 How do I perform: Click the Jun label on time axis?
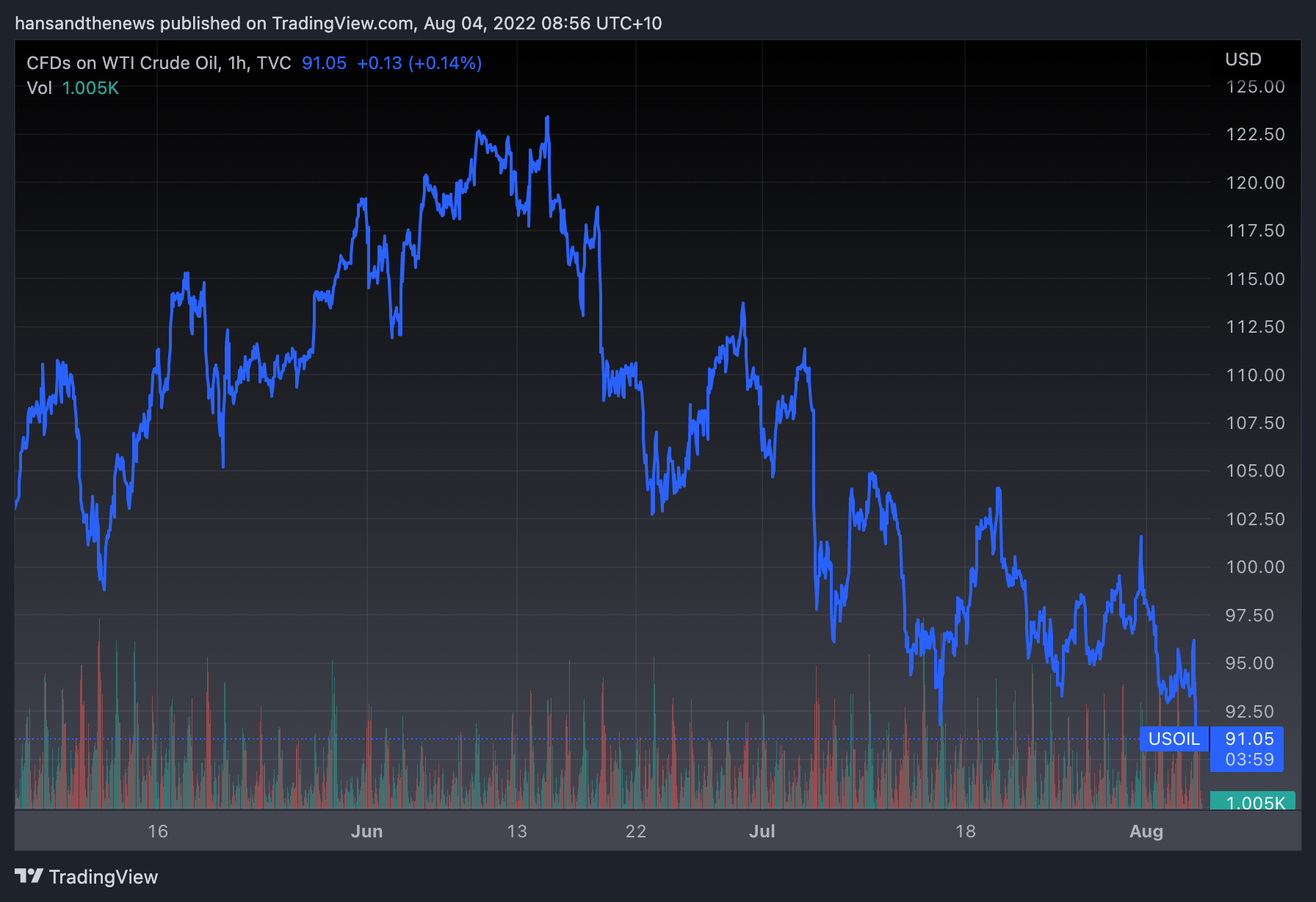pos(366,831)
